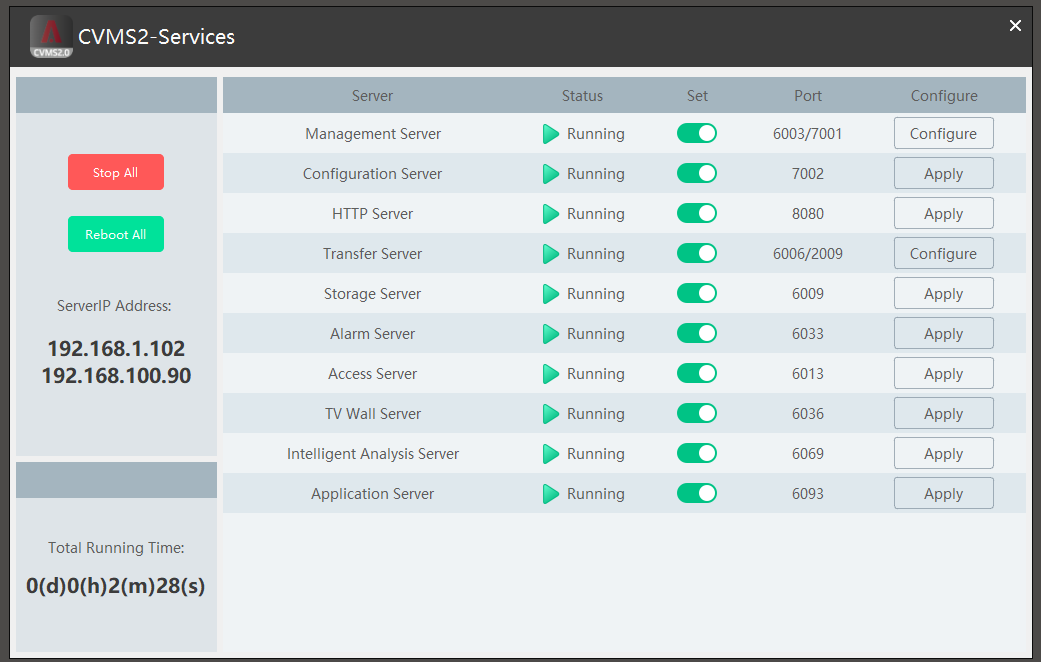Screen dimensions: 1041x662
Task: Select the IP address 192.168.1.102
Action: pyautogui.click(x=116, y=349)
